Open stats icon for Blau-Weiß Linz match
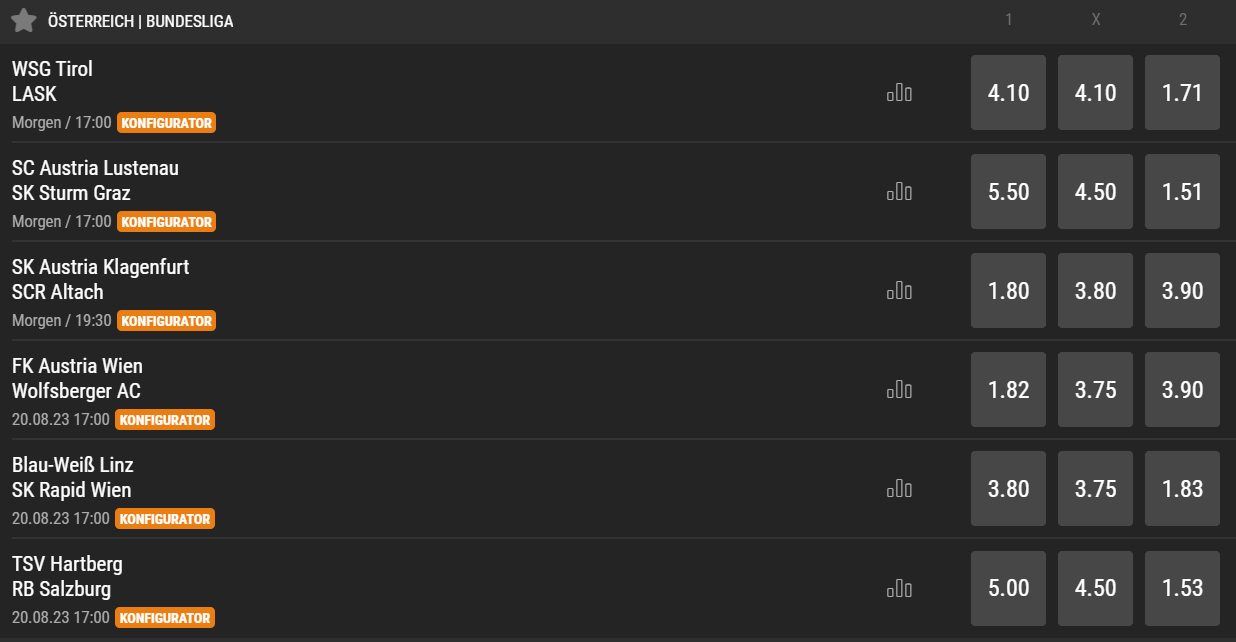1236x642 pixels. (x=899, y=489)
